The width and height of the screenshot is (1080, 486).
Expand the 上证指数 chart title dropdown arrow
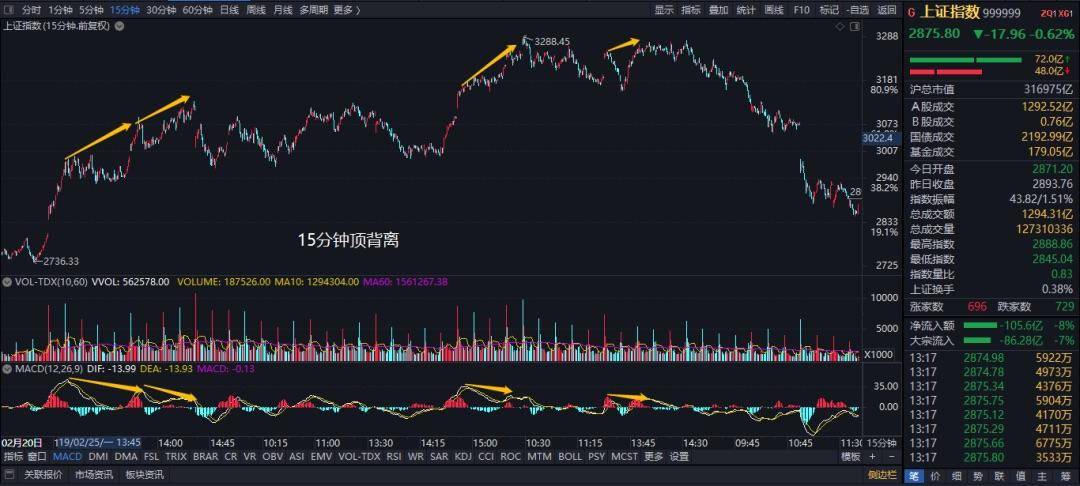(x=119, y=26)
